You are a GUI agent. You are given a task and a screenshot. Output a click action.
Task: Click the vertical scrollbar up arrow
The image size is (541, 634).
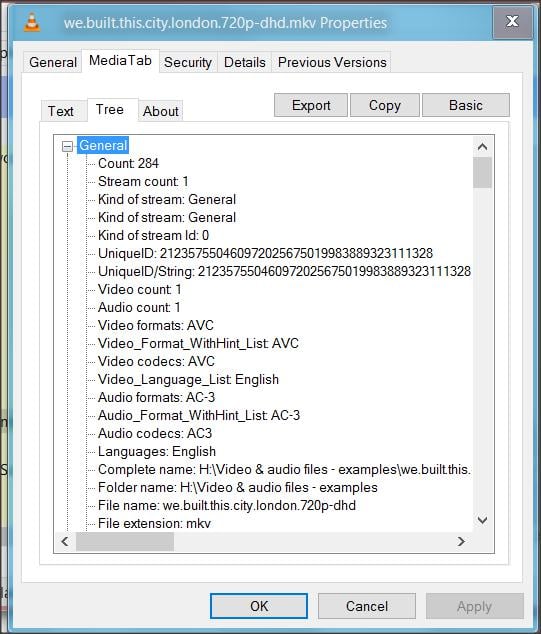[482, 147]
